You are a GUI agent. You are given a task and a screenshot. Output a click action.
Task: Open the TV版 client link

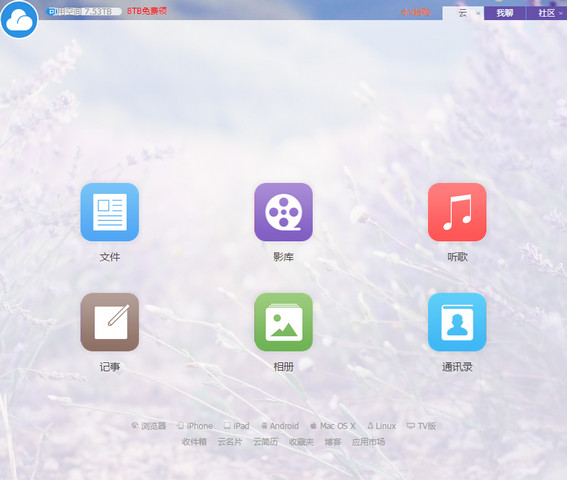tap(421, 426)
